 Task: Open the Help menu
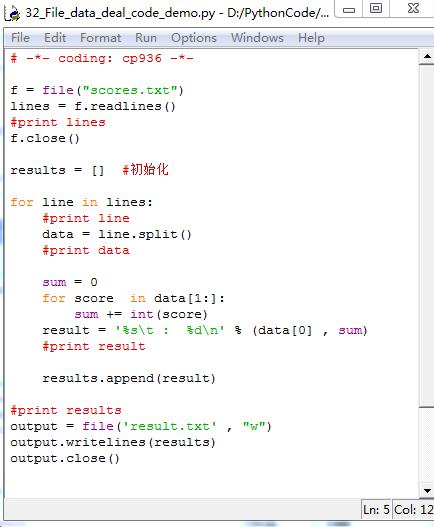(x=311, y=38)
